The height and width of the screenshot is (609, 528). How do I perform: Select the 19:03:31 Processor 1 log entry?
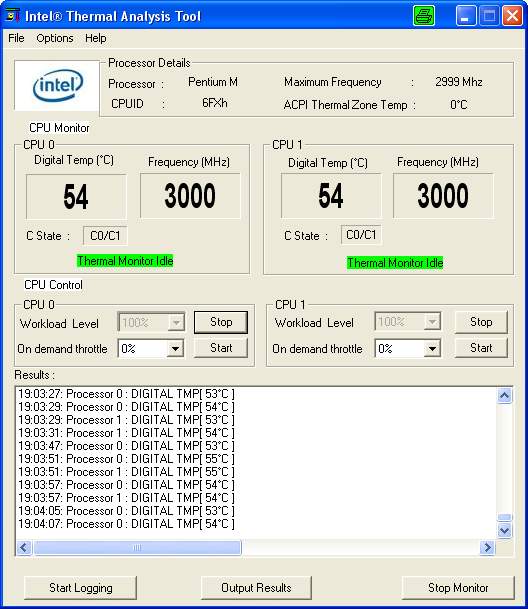coord(126,433)
